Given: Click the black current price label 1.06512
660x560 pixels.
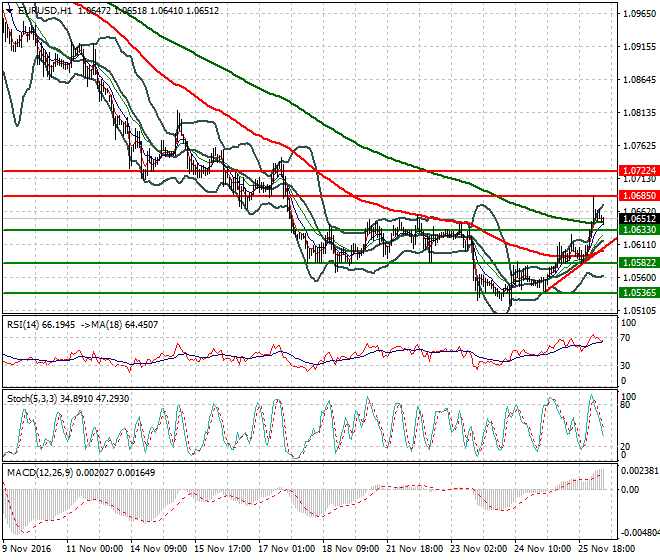Looking at the screenshot, I should pos(639,219).
